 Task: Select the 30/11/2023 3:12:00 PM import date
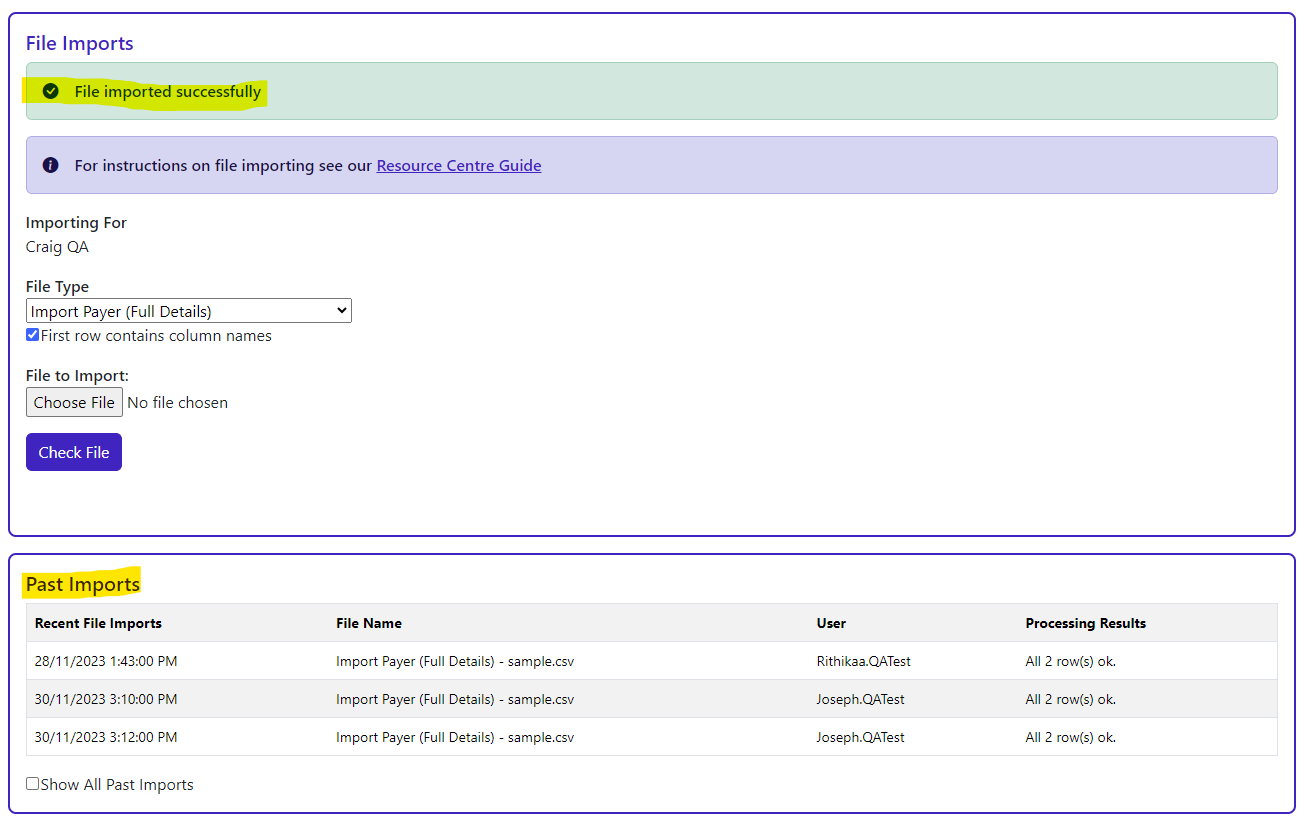(x=106, y=737)
